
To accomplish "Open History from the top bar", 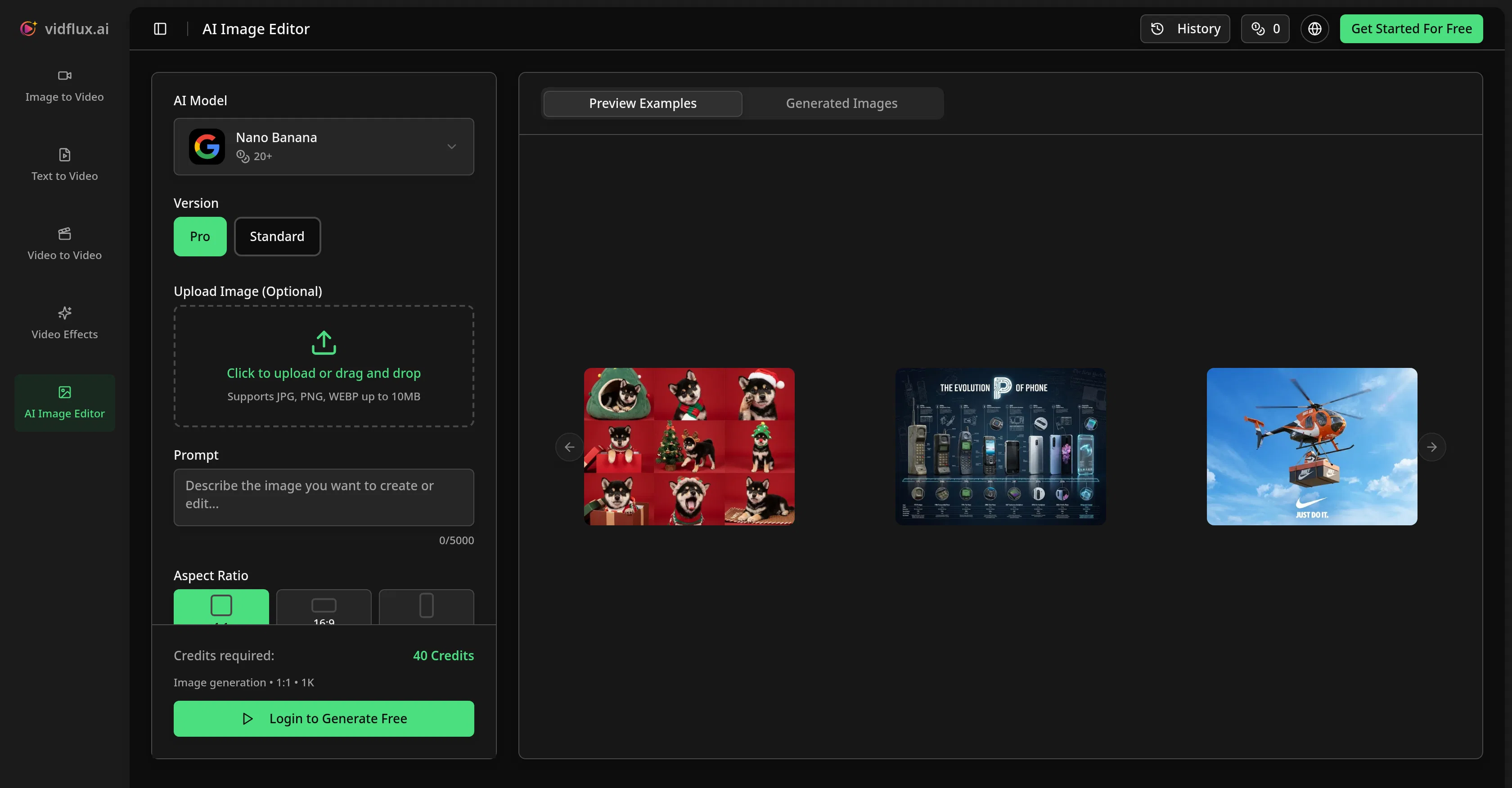I will (1184, 28).
